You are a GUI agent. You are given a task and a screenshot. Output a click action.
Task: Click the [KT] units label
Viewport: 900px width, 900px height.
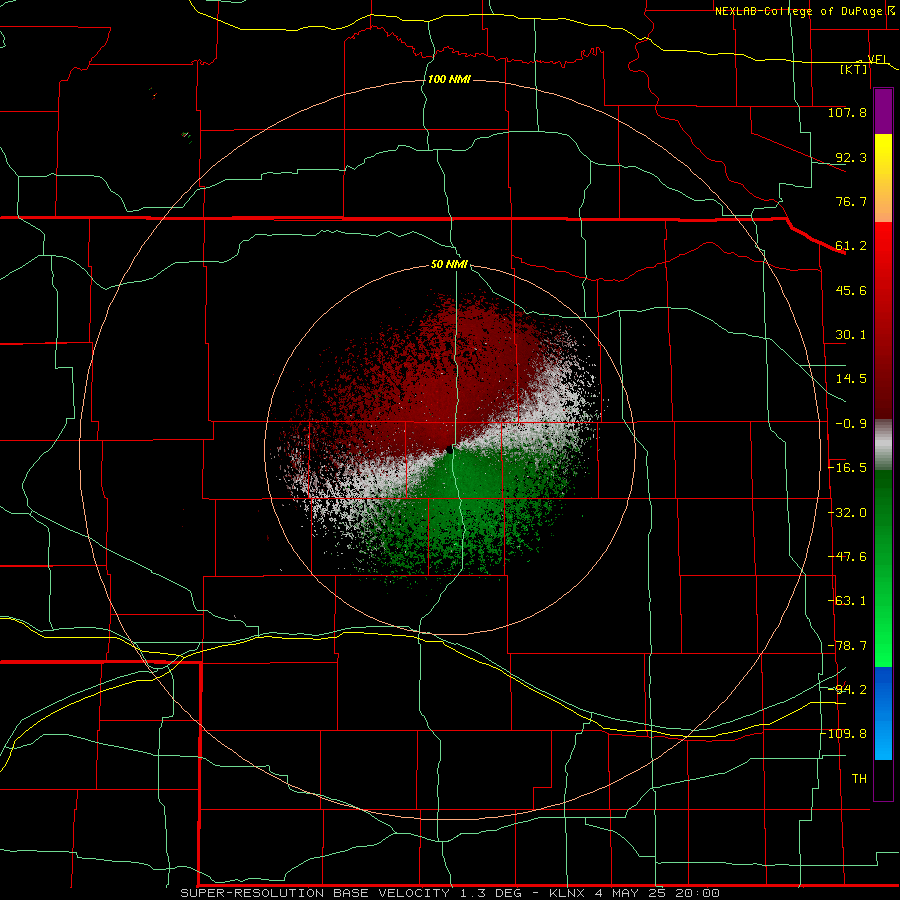point(854,69)
